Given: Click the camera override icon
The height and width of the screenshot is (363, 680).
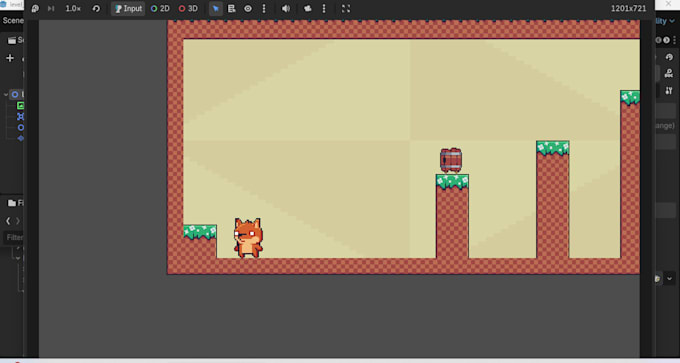Looking at the screenshot, I should (x=307, y=9).
